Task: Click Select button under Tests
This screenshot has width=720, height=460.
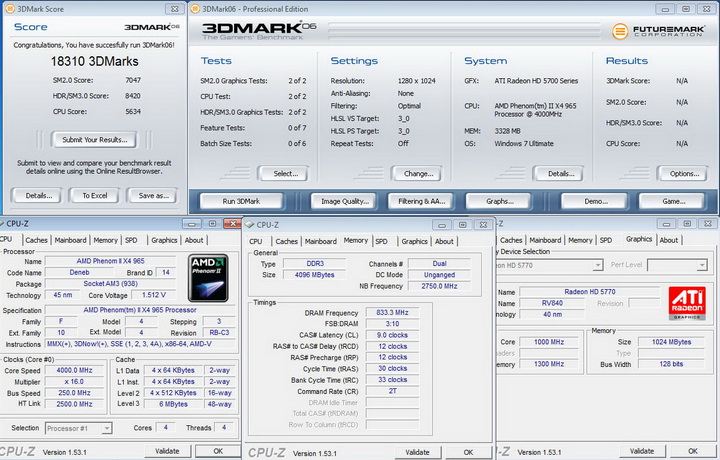Action: tap(286, 174)
